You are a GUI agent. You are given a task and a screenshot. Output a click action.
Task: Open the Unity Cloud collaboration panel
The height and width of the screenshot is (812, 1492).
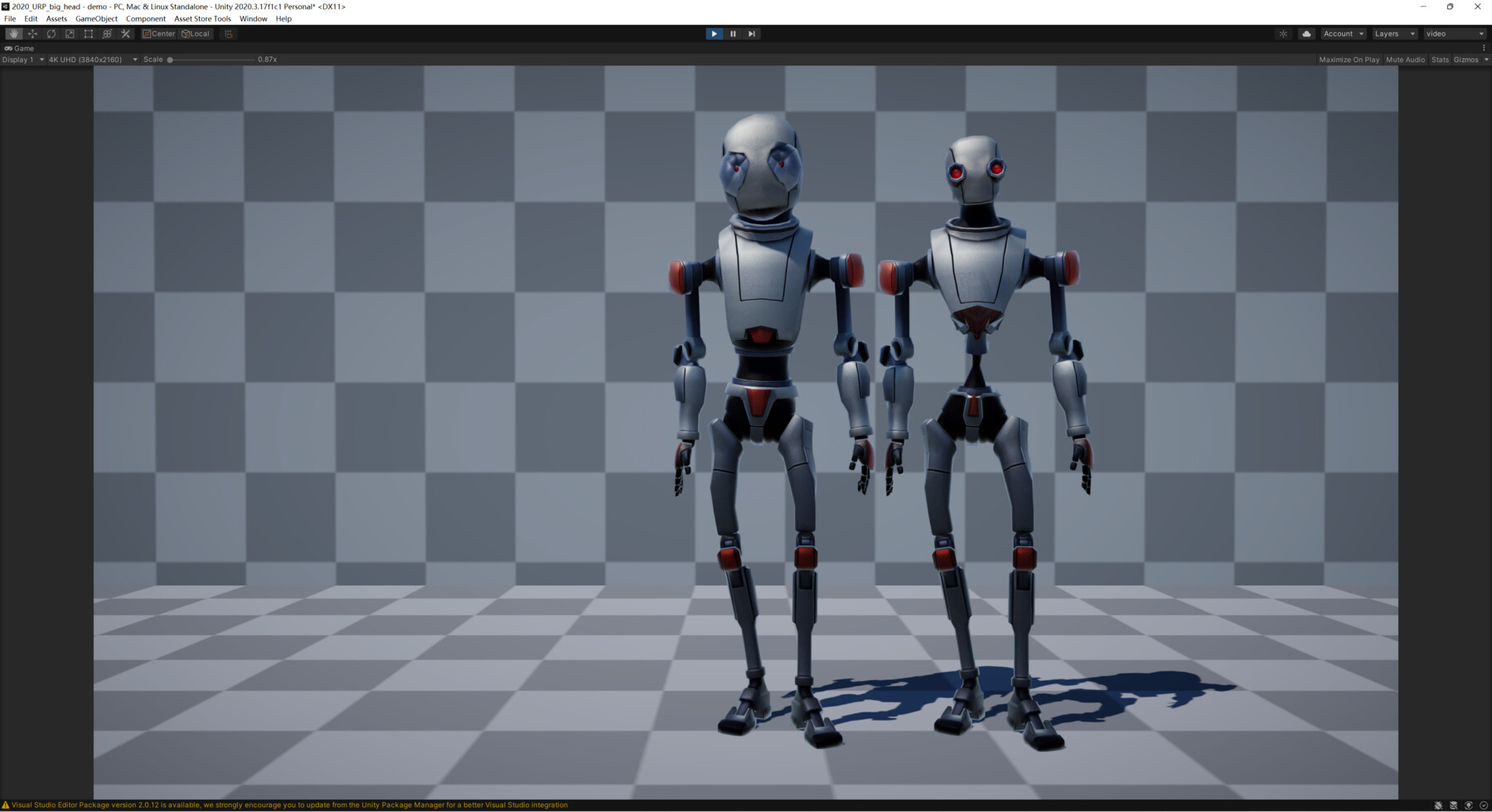[1305, 34]
